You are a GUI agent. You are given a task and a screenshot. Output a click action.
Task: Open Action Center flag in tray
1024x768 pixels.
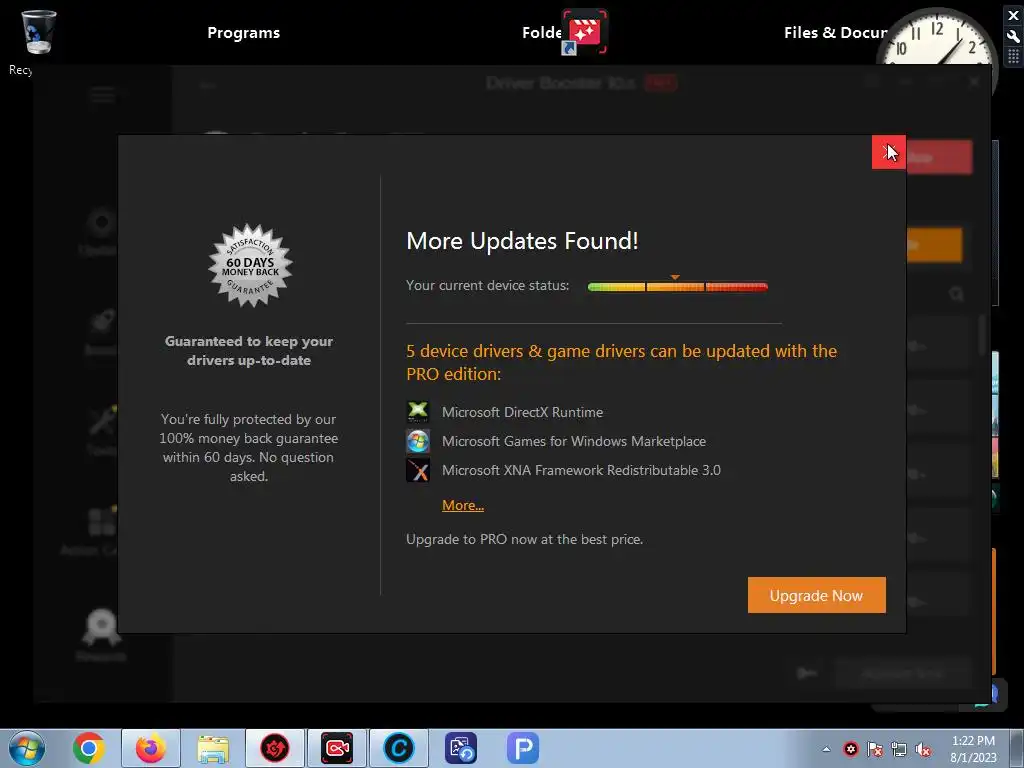pos(874,749)
